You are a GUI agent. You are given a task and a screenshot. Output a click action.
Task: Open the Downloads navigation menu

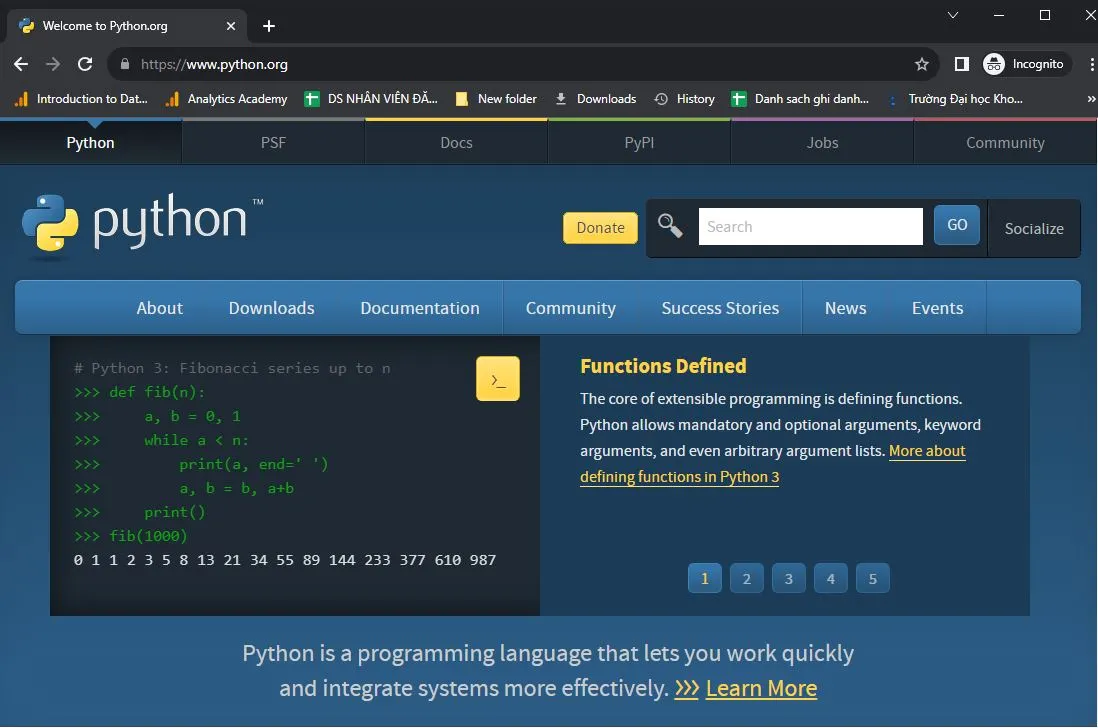click(271, 308)
